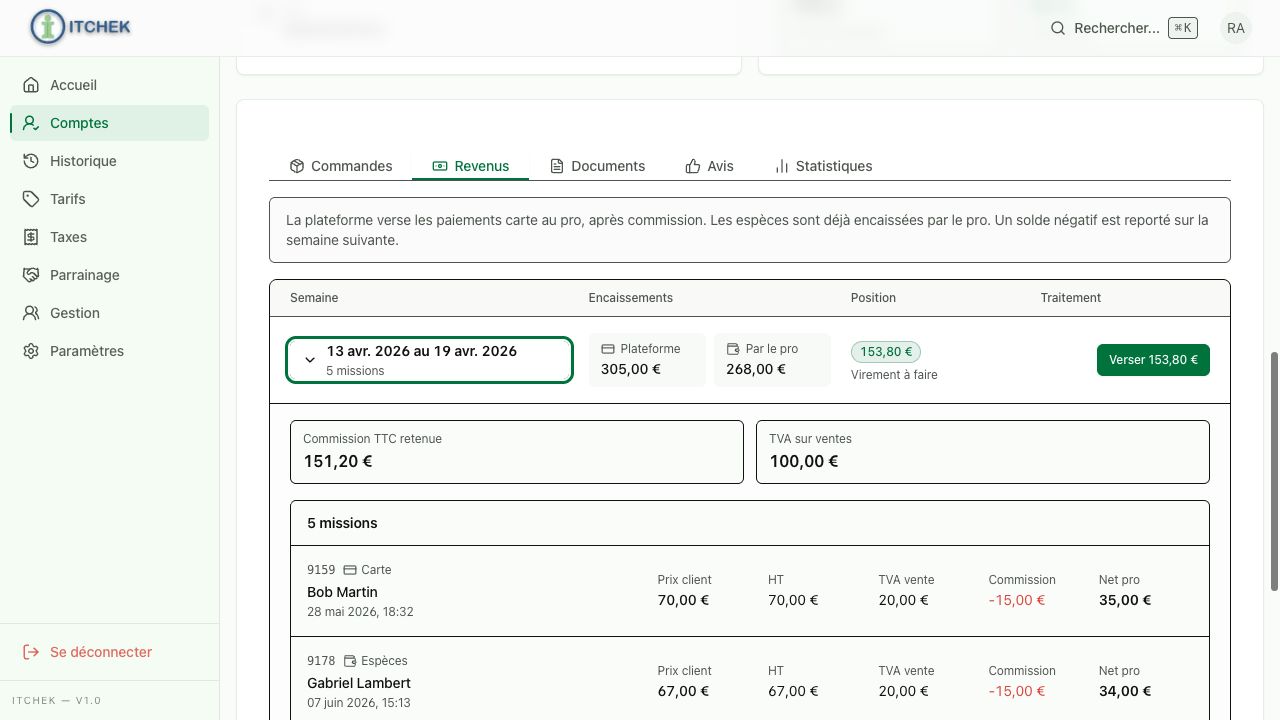Open the Commandes tab

coord(341,166)
